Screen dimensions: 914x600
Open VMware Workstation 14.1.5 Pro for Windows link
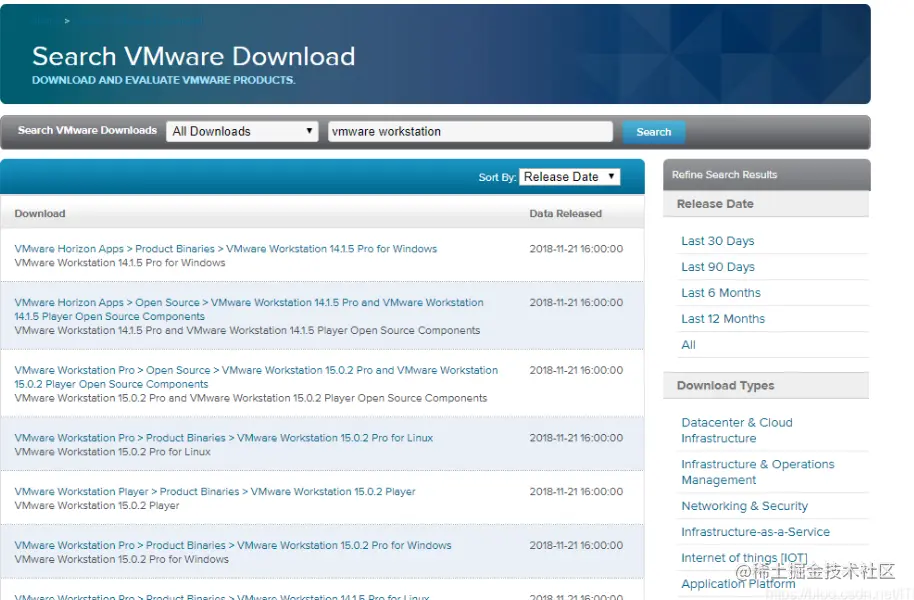click(x=226, y=249)
